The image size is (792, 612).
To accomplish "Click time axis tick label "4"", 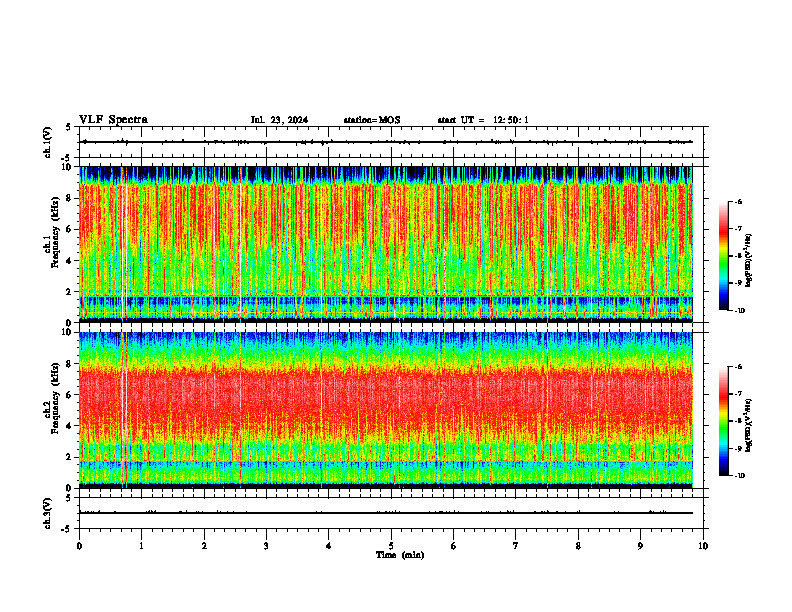I will point(329,546).
